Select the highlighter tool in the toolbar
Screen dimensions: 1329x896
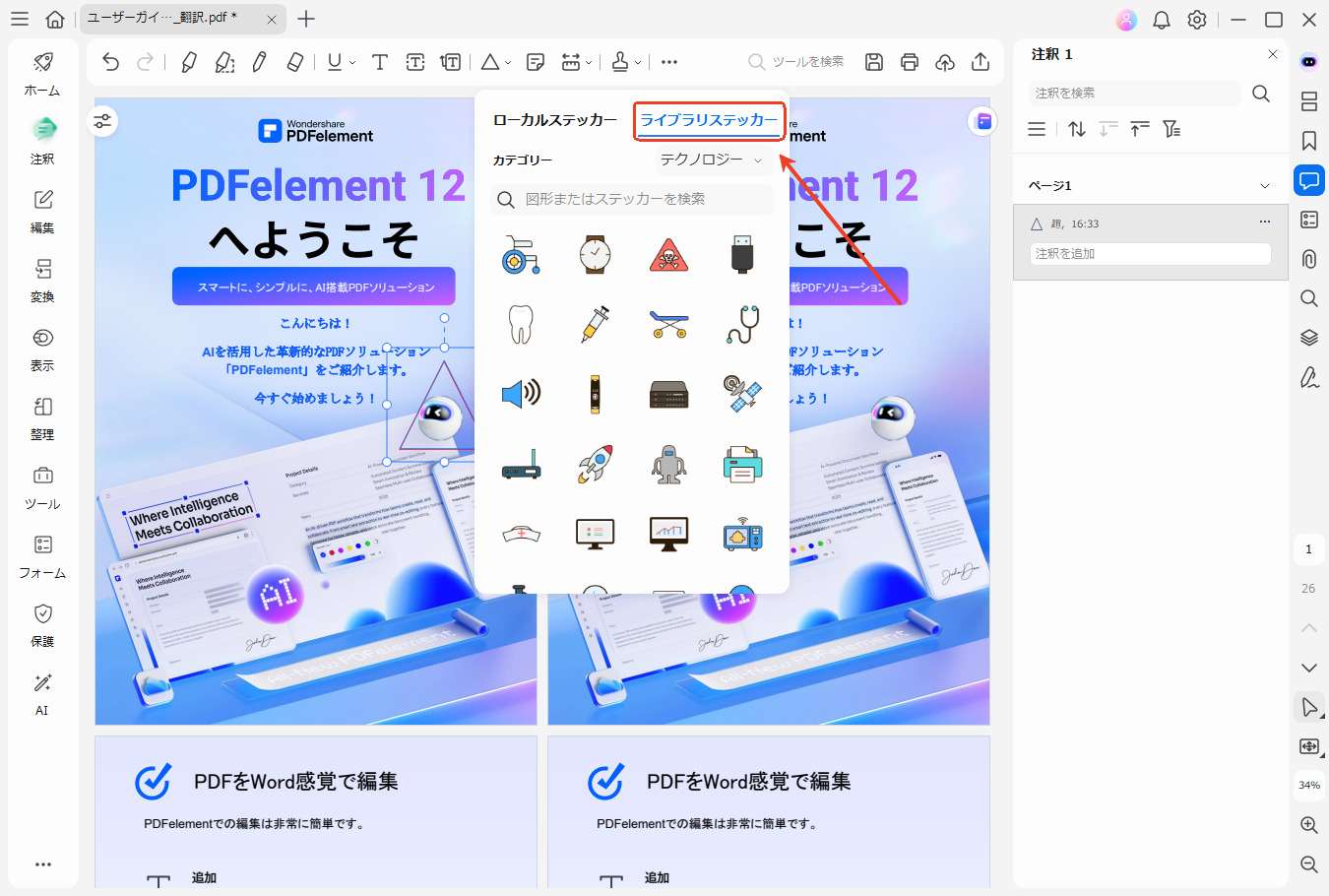tap(187, 61)
